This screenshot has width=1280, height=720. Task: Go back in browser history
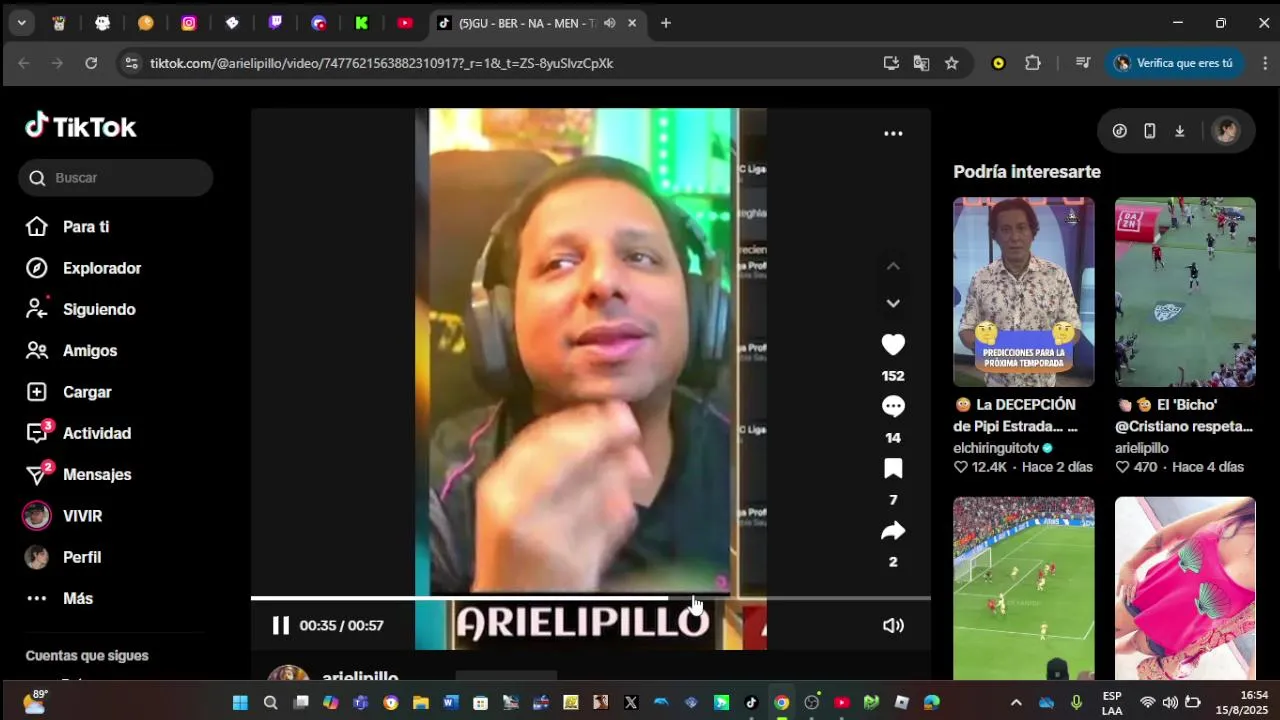(x=24, y=63)
